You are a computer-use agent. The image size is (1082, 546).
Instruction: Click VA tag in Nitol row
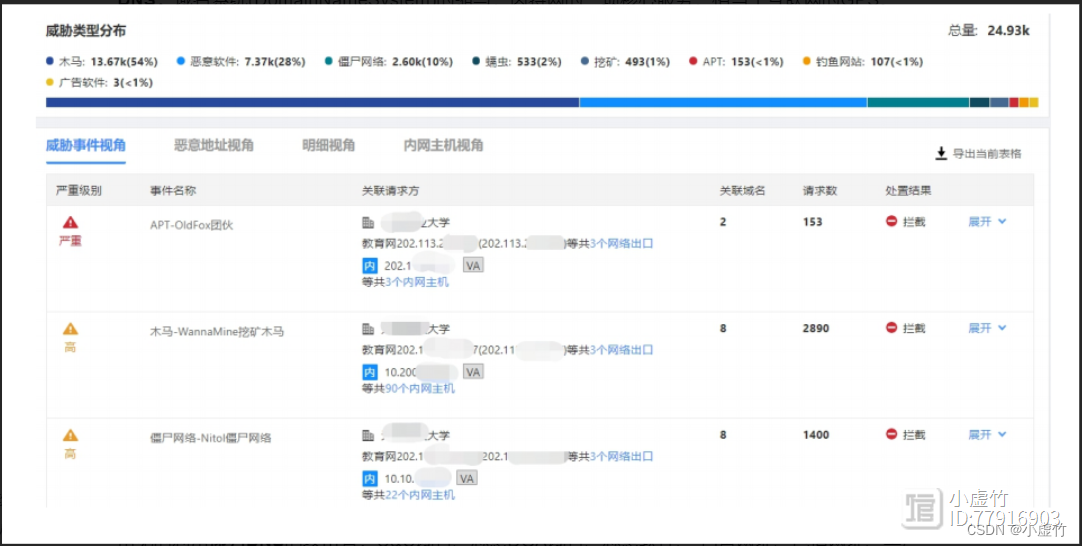pos(467,478)
